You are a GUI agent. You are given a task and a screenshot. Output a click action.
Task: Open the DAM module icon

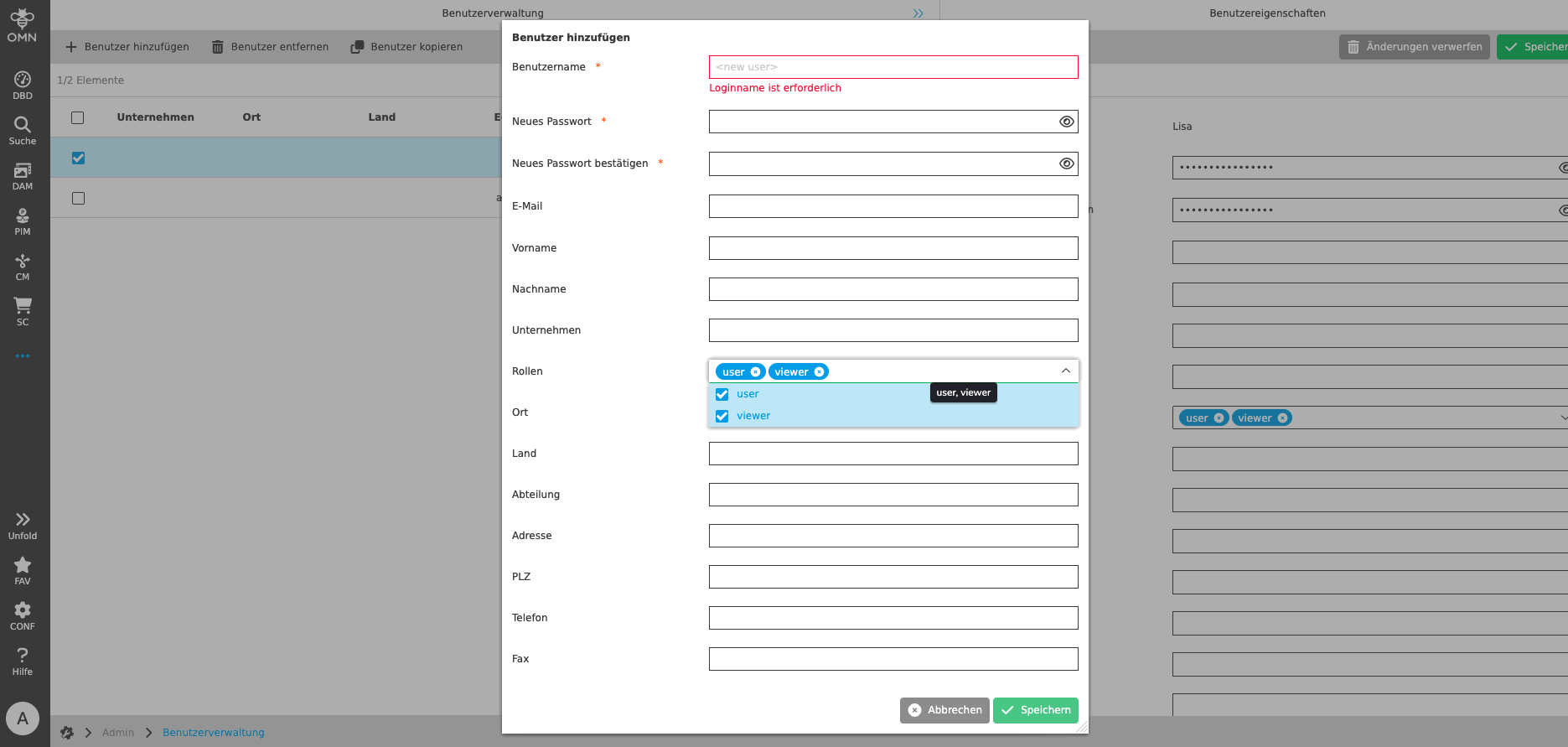[23, 175]
